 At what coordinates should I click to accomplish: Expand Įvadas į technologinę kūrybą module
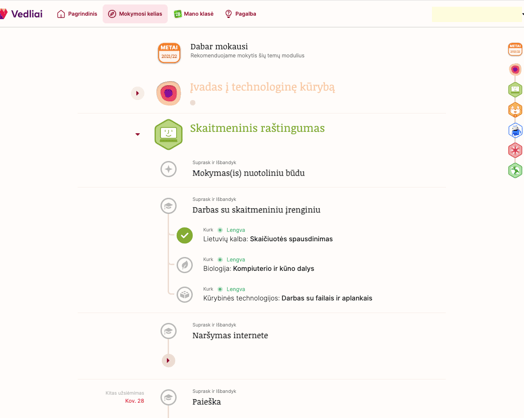tap(137, 93)
